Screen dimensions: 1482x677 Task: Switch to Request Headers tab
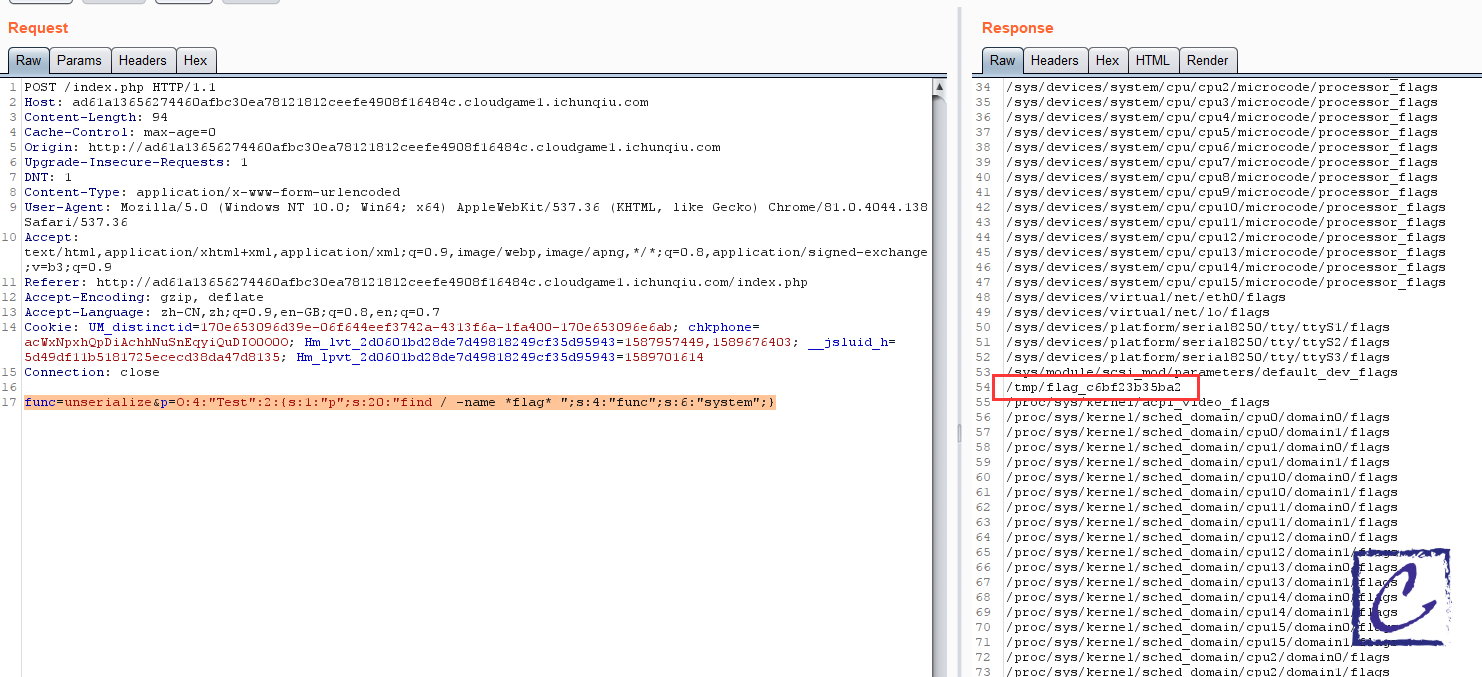[143, 60]
